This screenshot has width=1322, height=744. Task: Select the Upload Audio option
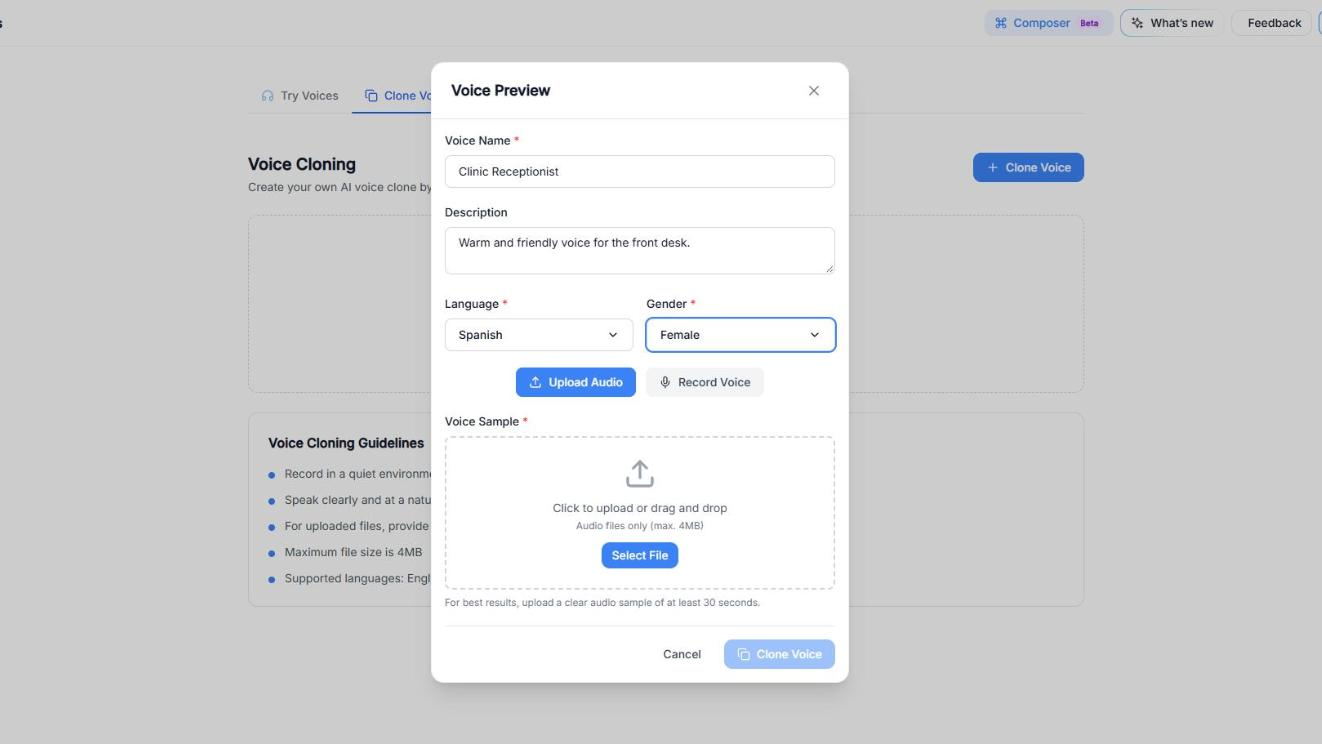[x=576, y=382]
